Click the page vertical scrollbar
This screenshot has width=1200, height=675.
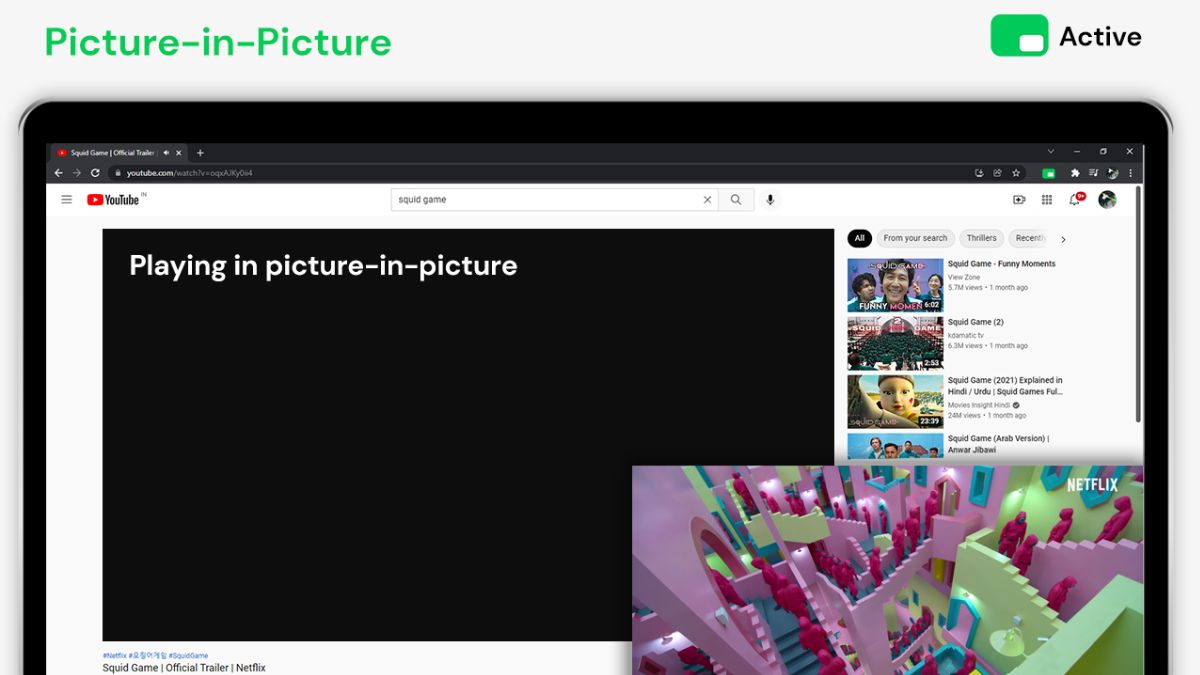1138,304
